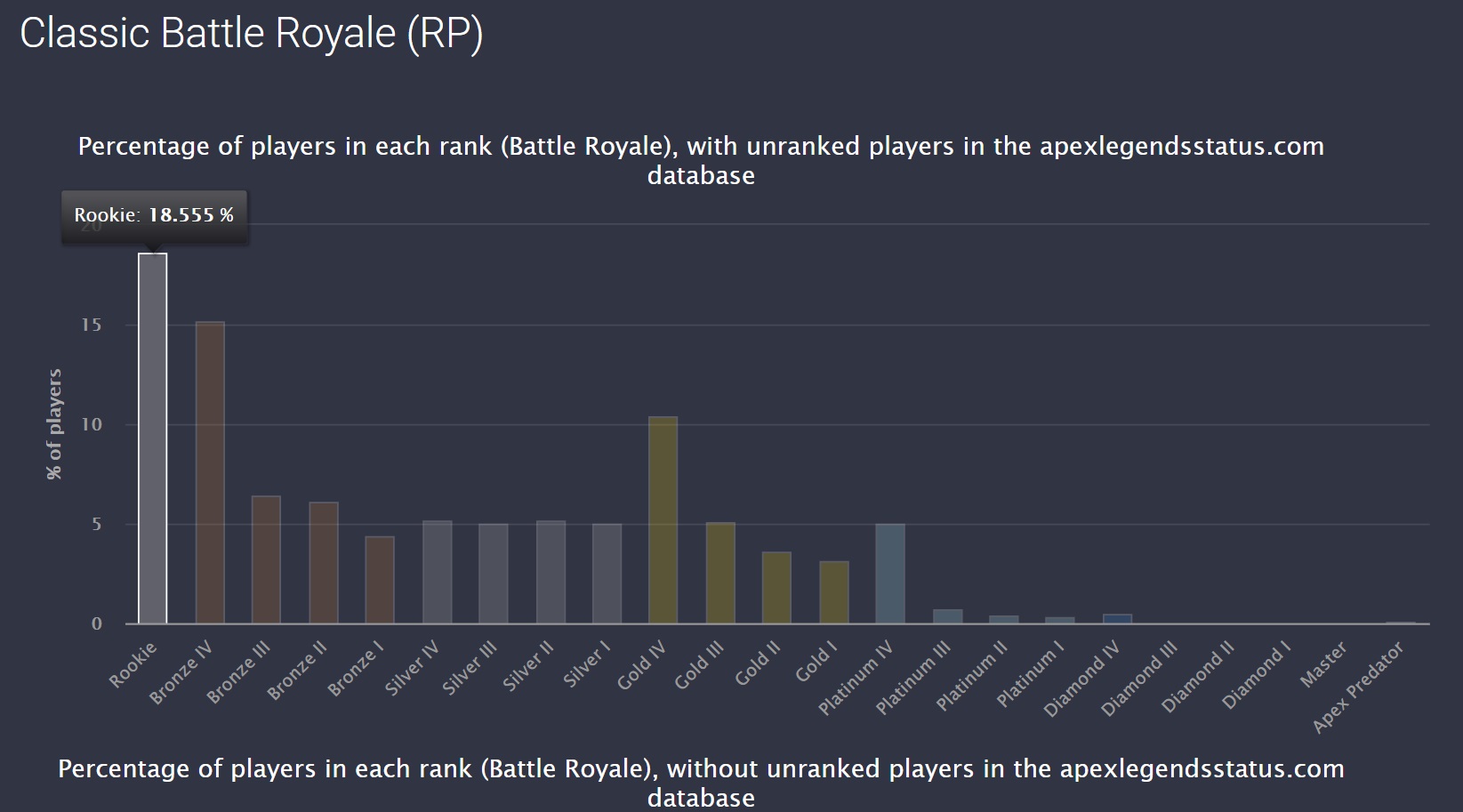Viewport: 1463px width, 812px height.
Task: Click the Master axis label
Action: coord(1323,665)
